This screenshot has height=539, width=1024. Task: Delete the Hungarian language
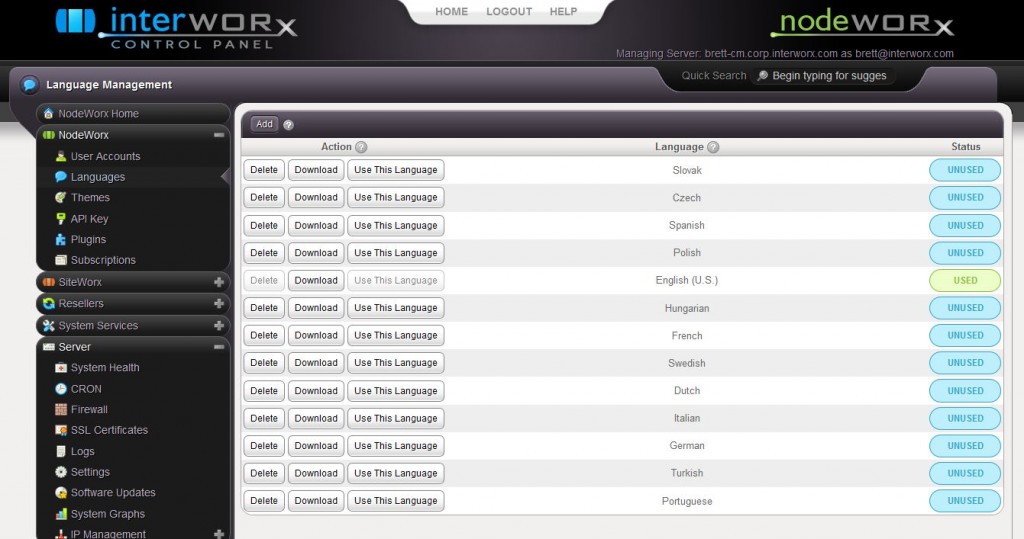click(x=264, y=308)
